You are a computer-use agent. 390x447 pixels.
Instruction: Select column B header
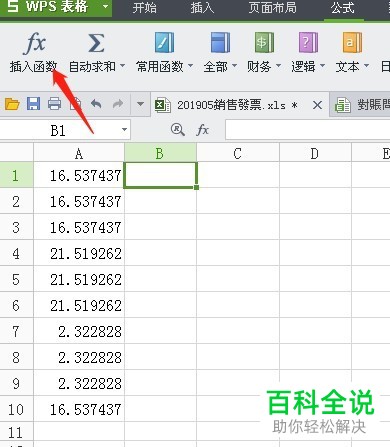pos(160,154)
